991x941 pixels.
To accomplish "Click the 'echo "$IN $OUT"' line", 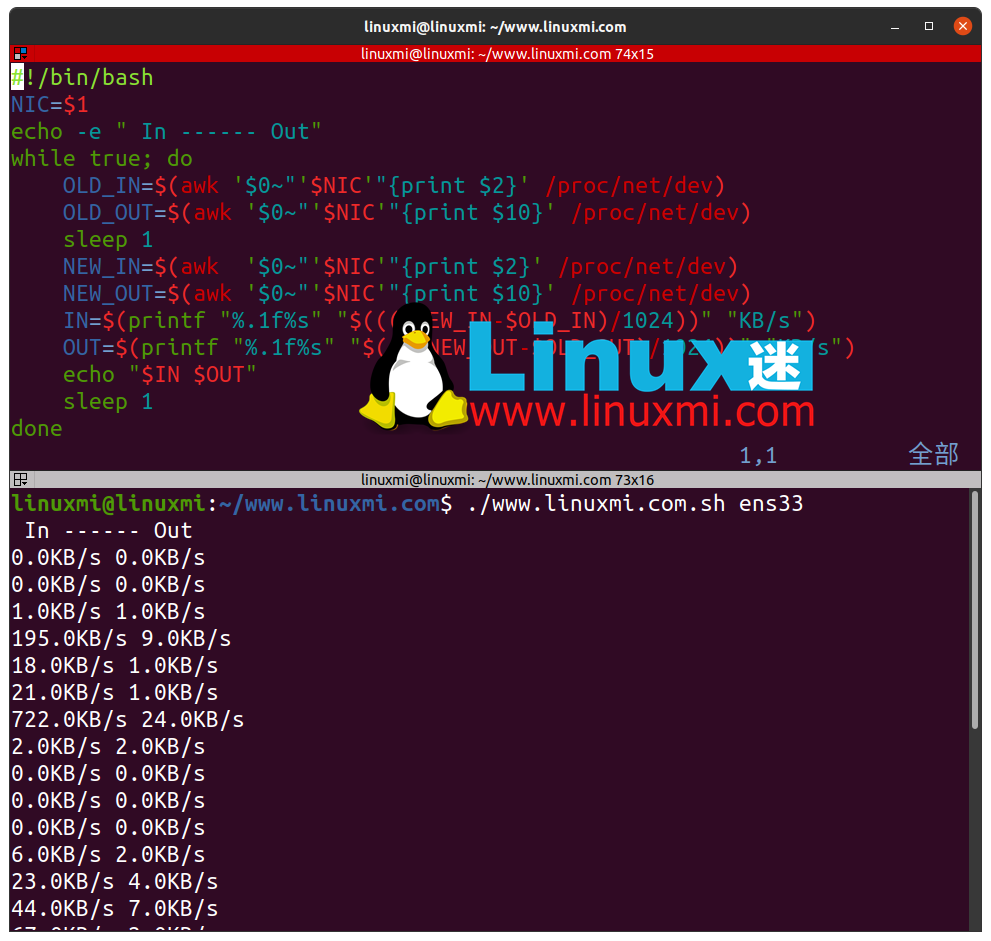I will tap(159, 375).
